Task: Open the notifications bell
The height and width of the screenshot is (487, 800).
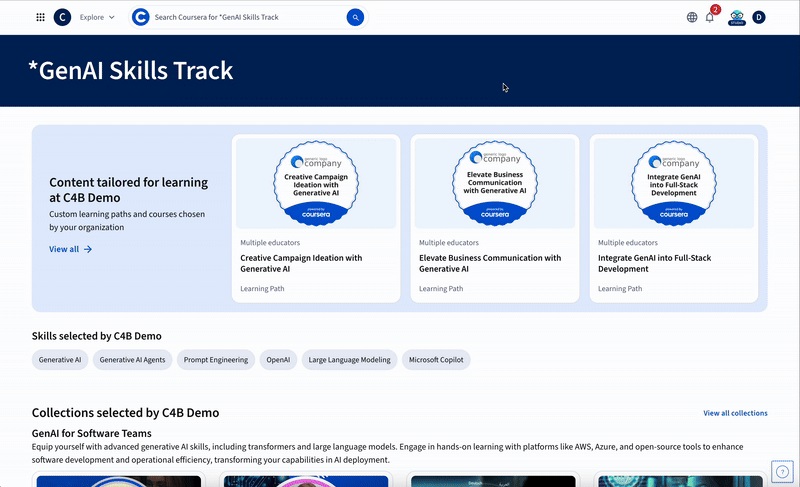Action: 710,17
